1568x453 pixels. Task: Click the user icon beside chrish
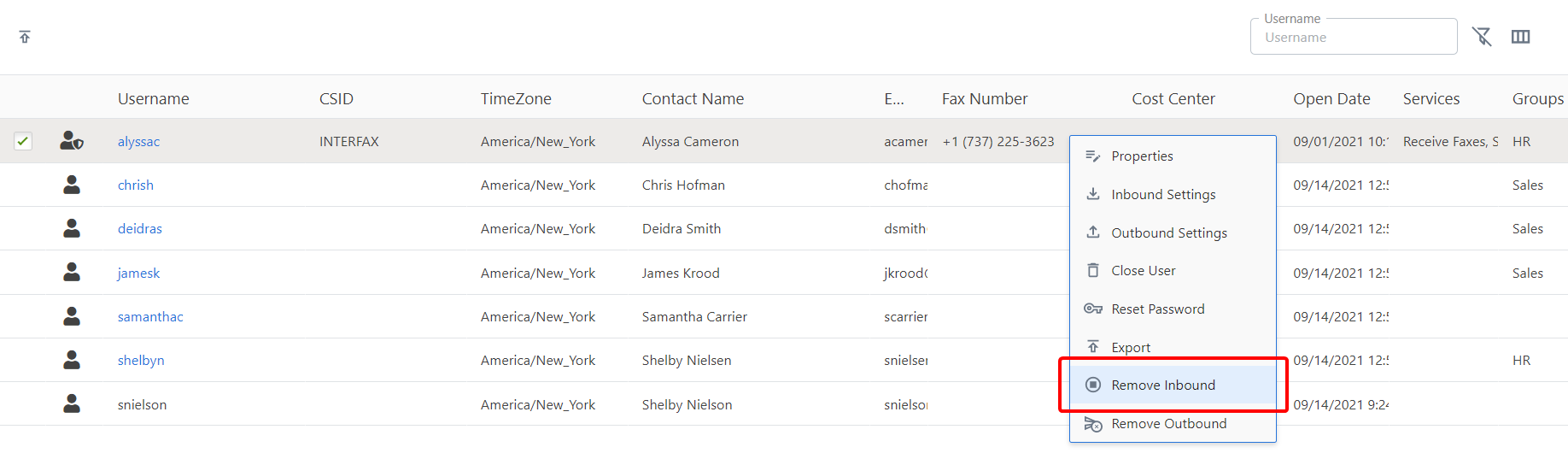72,185
